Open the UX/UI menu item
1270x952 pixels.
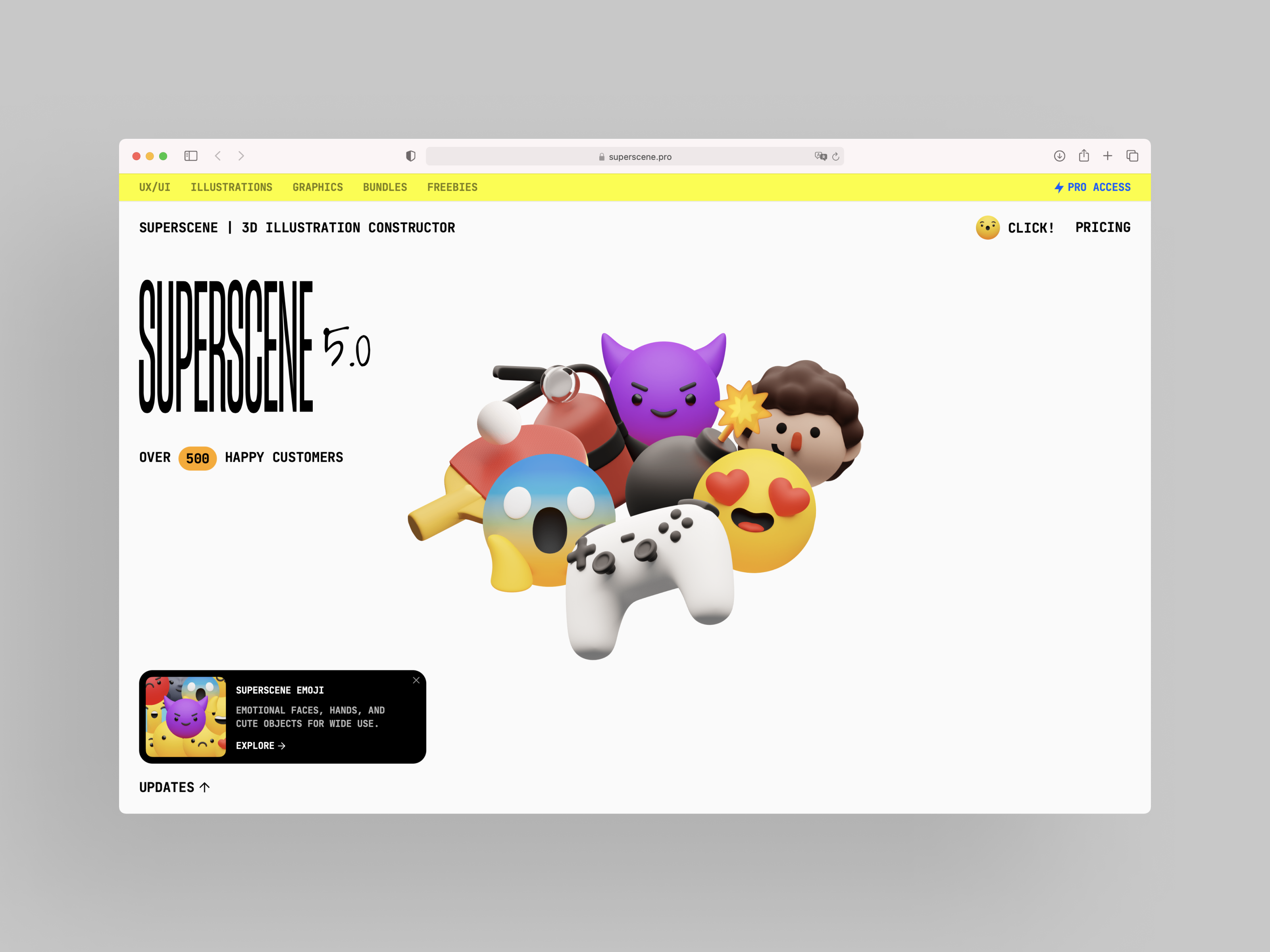154,187
